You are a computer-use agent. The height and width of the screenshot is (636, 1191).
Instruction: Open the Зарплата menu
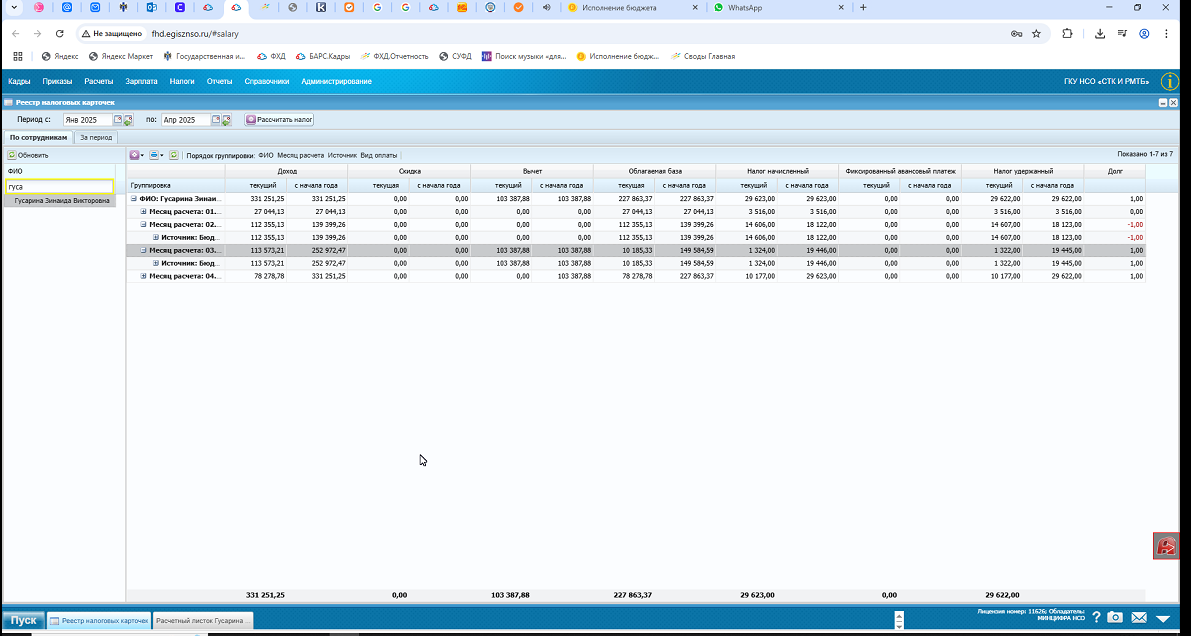click(x=141, y=81)
